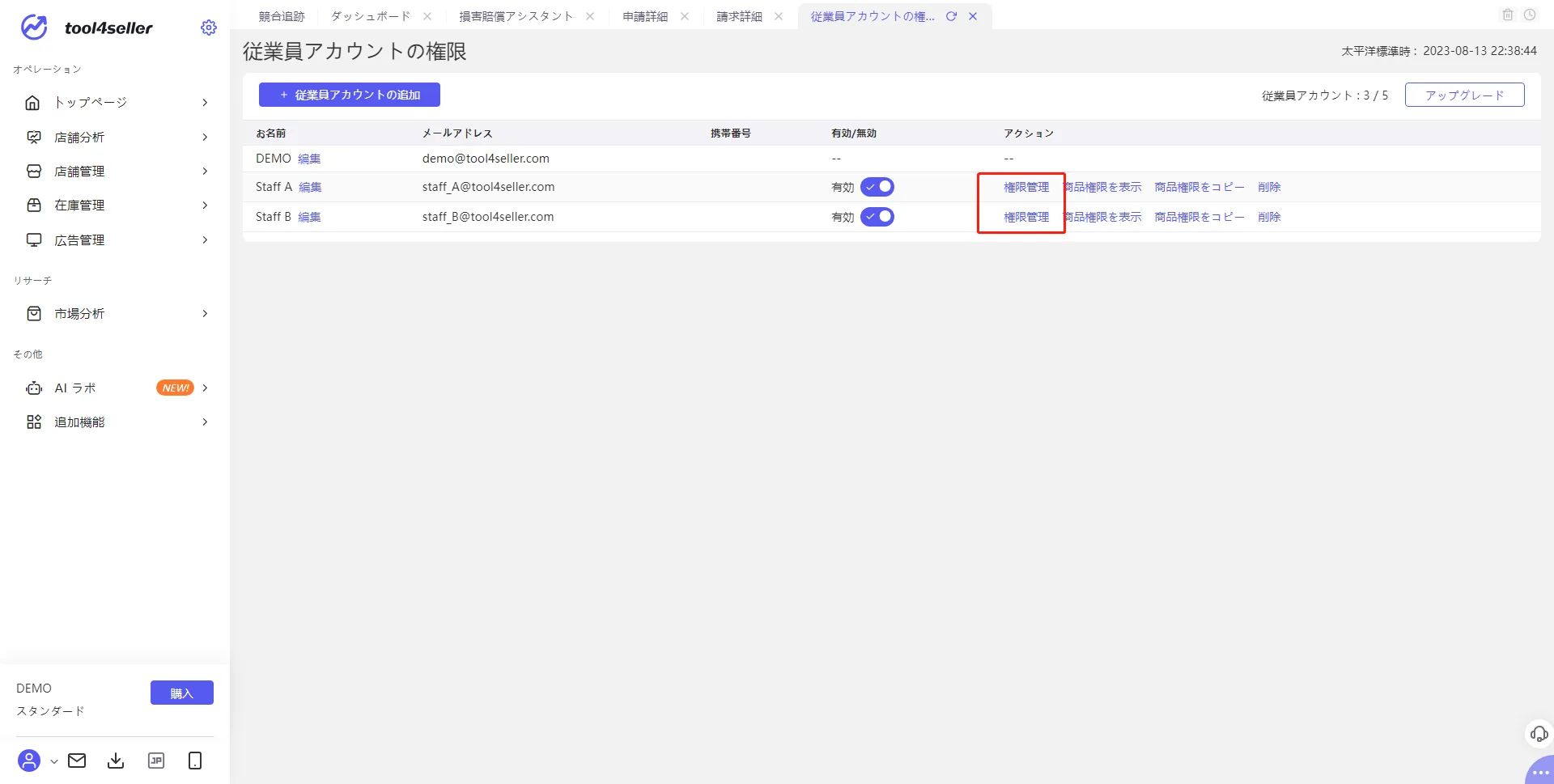This screenshot has width=1554, height=784.
Task: Close the 従業員アカウントの権限 tab
Action: pos(973,16)
